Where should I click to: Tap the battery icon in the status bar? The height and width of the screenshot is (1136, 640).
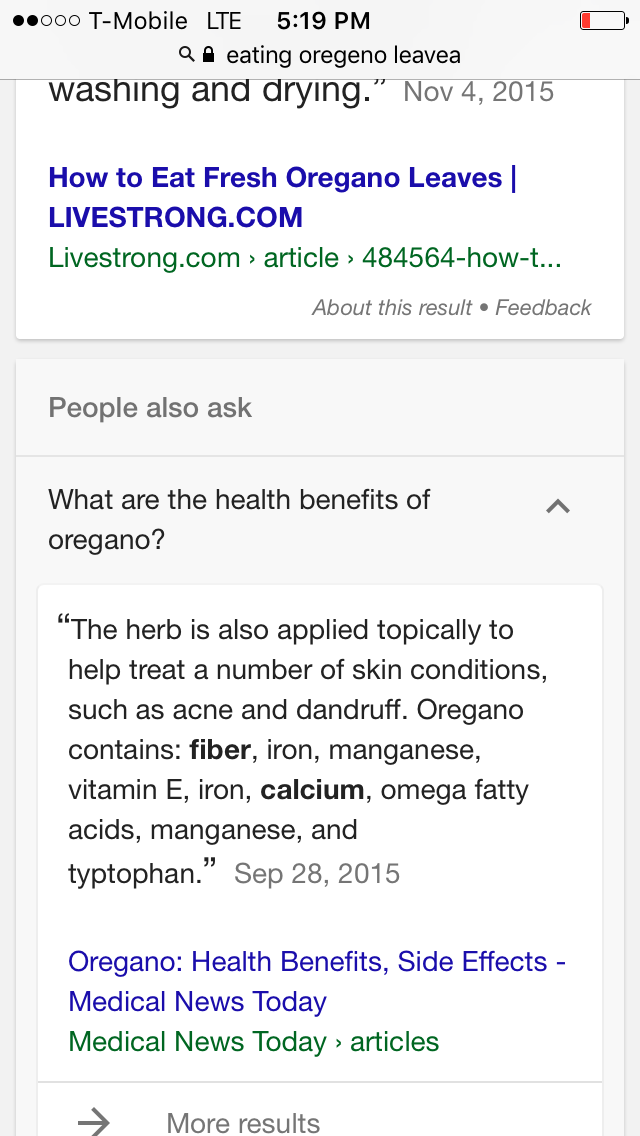(x=602, y=20)
